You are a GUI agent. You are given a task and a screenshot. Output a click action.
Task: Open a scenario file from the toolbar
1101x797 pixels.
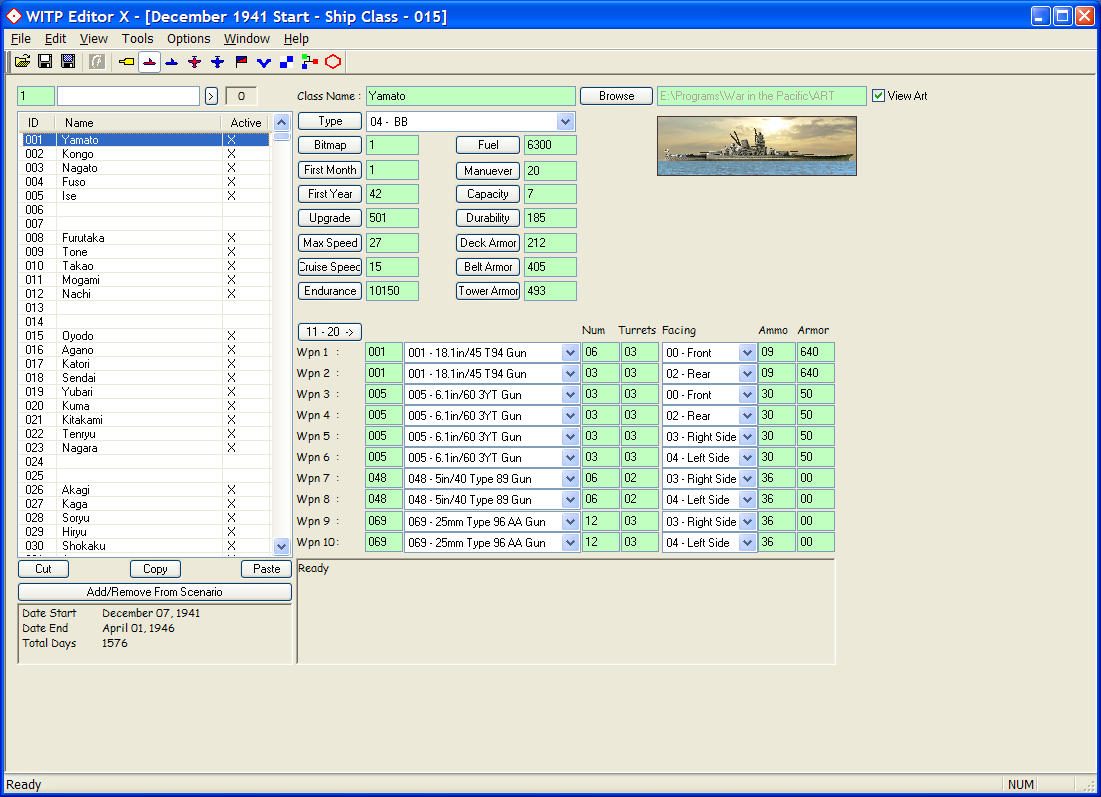(x=22, y=62)
